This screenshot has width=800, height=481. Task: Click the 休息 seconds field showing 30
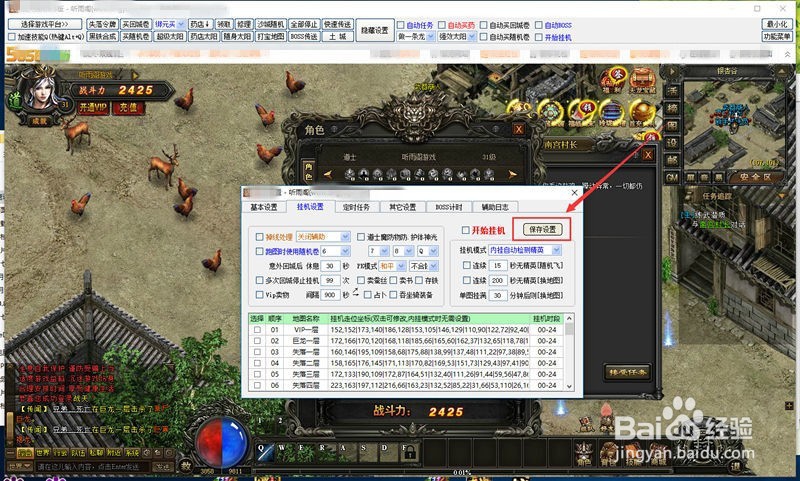click(x=330, y=266)
